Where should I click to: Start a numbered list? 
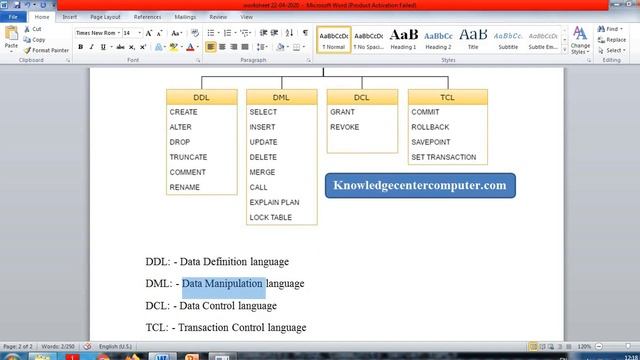[227, 33]
